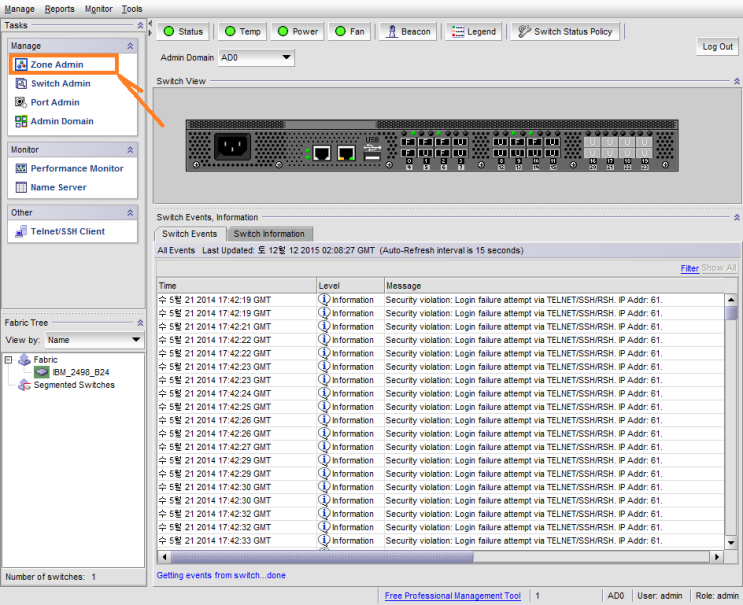Collapse the Monitor section
The height and width of the screenshot is (605, 743).
pyautogui.click(x=130, y=150)
